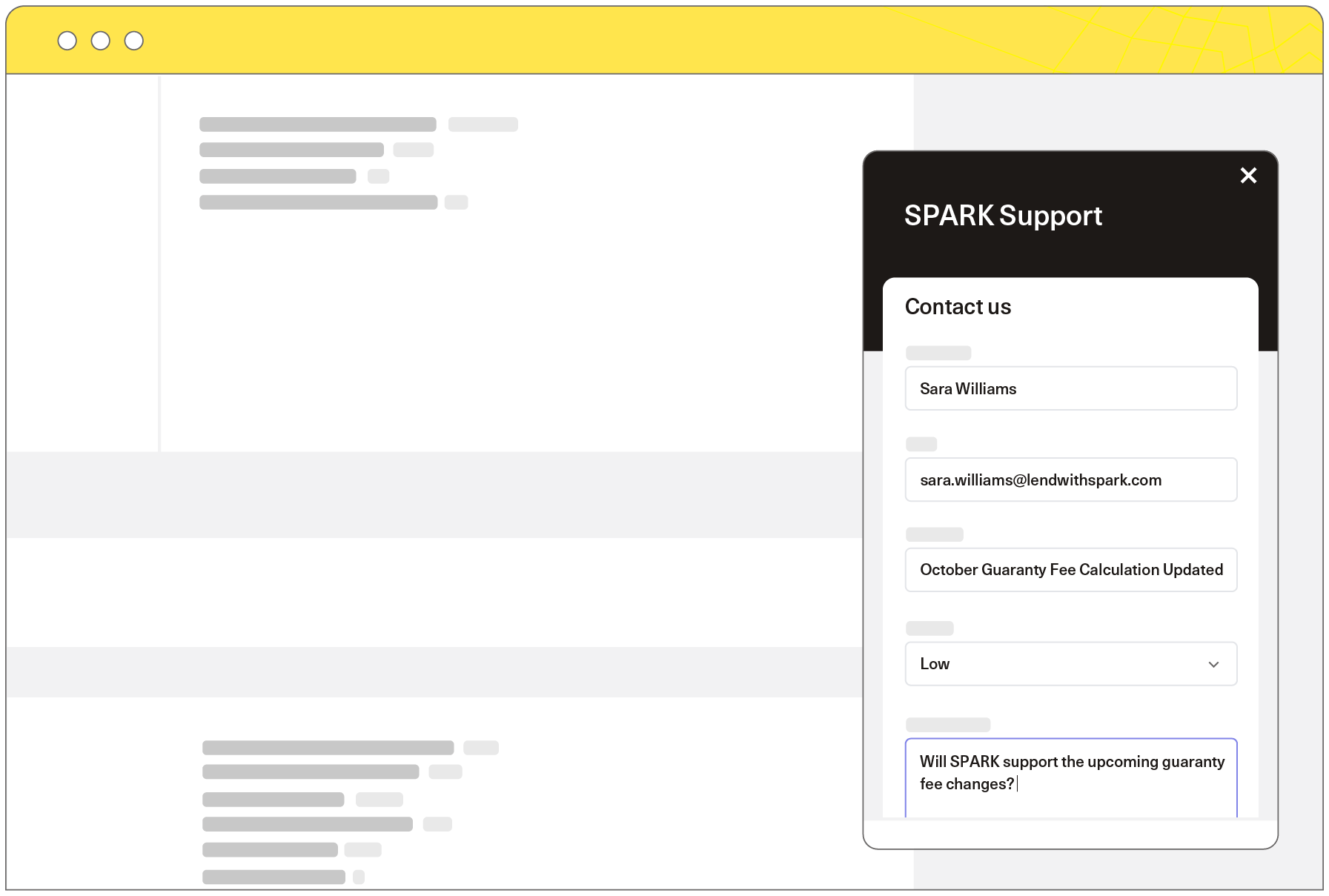Image resolution: width=1329 pixels, height=896 pixels.
Task: Click the sara.williams@lendwithspark.com email field
Action: tap(1070, 480)
